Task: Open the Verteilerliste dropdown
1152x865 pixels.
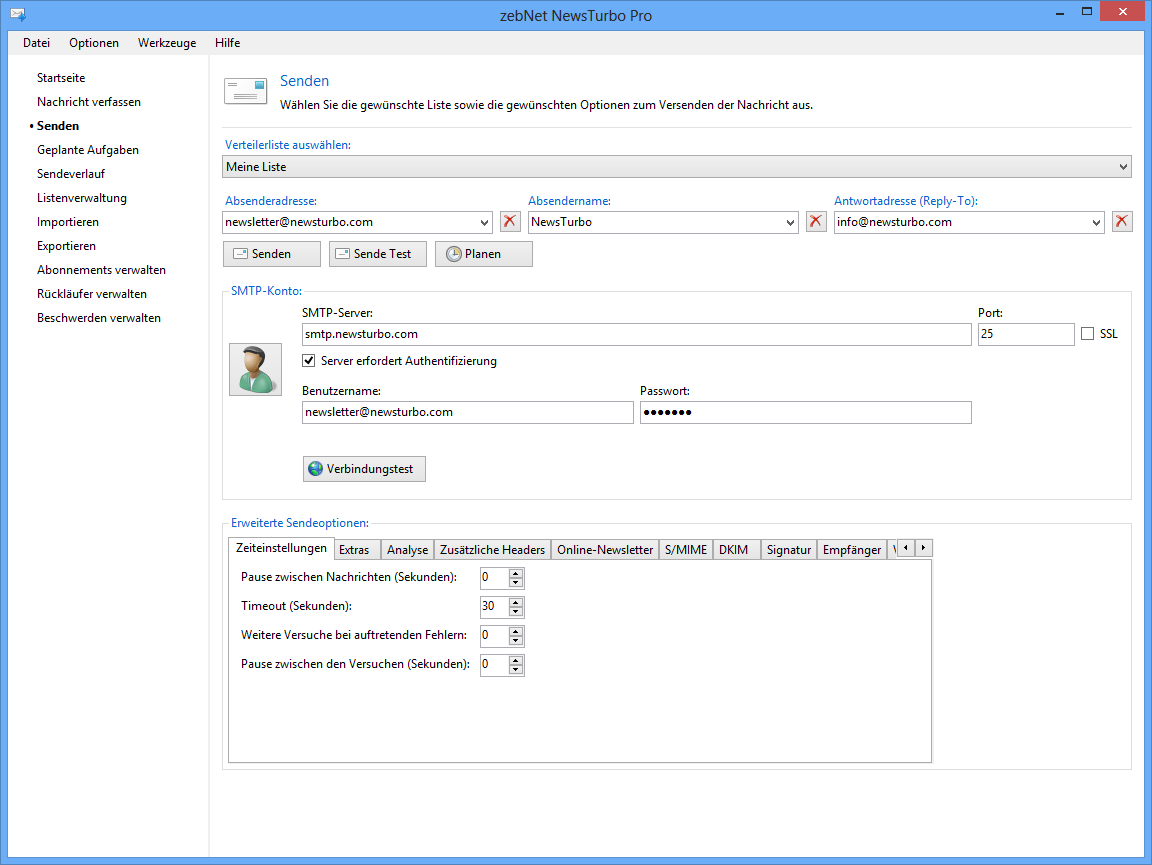Action: click(1123, 167)
